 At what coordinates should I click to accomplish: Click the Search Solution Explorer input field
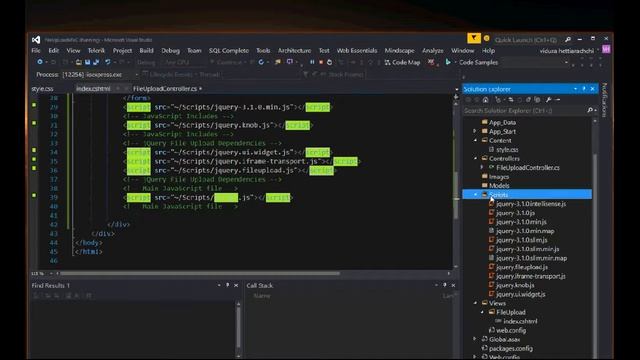[x=524, y=111]
